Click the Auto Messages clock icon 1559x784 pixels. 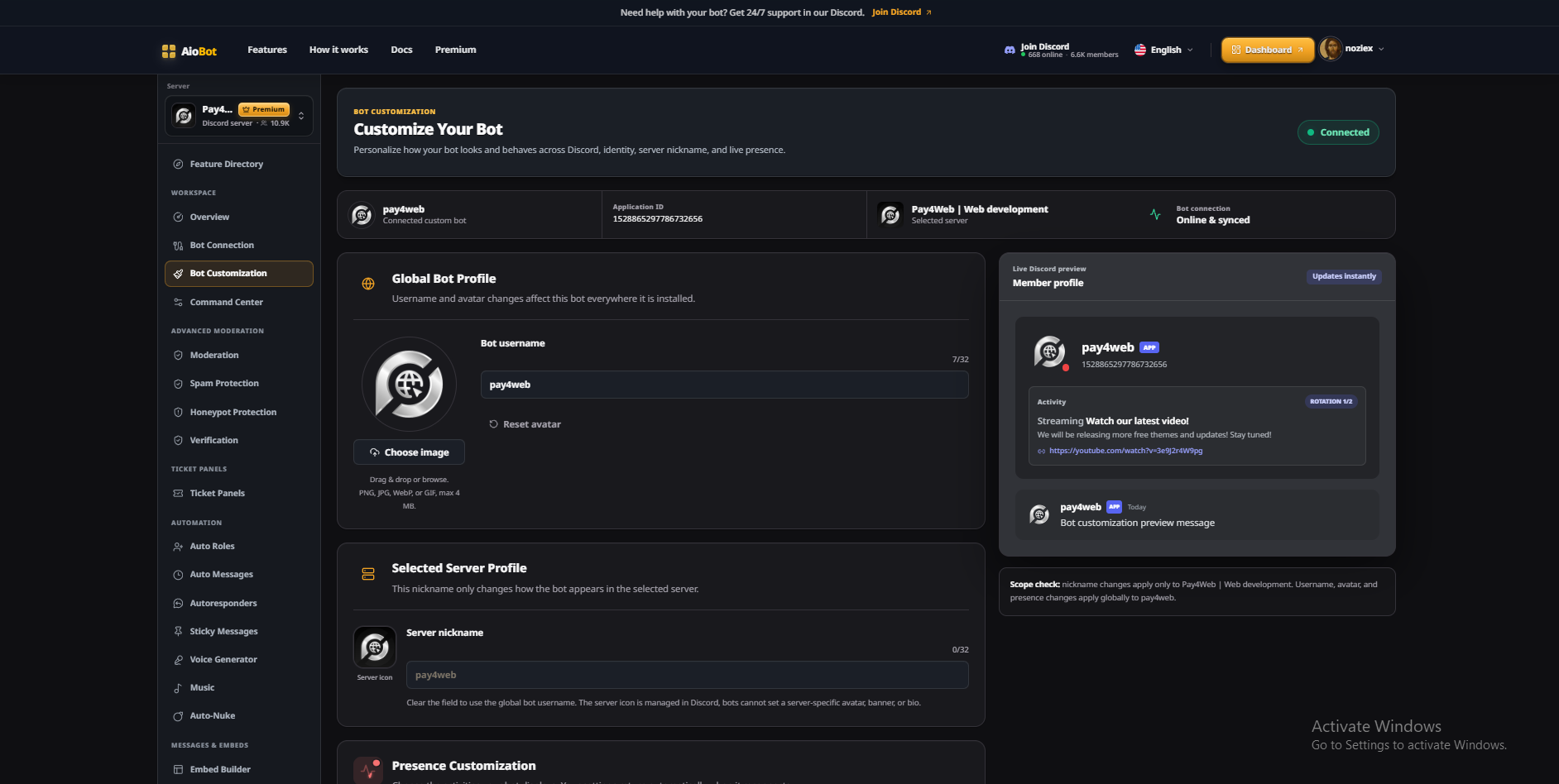(178, 575)
